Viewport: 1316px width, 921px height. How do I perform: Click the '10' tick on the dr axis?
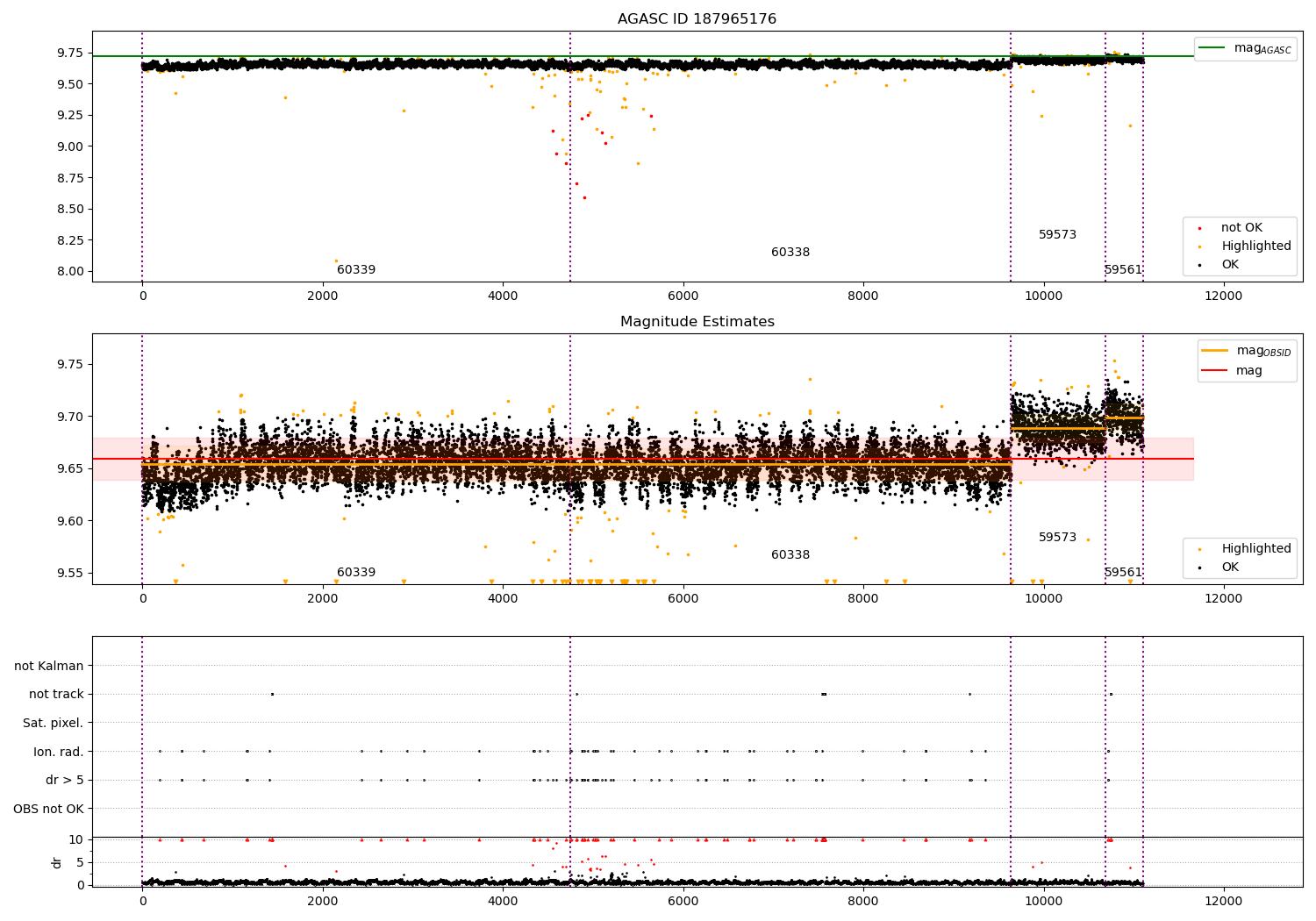[76, 839]
